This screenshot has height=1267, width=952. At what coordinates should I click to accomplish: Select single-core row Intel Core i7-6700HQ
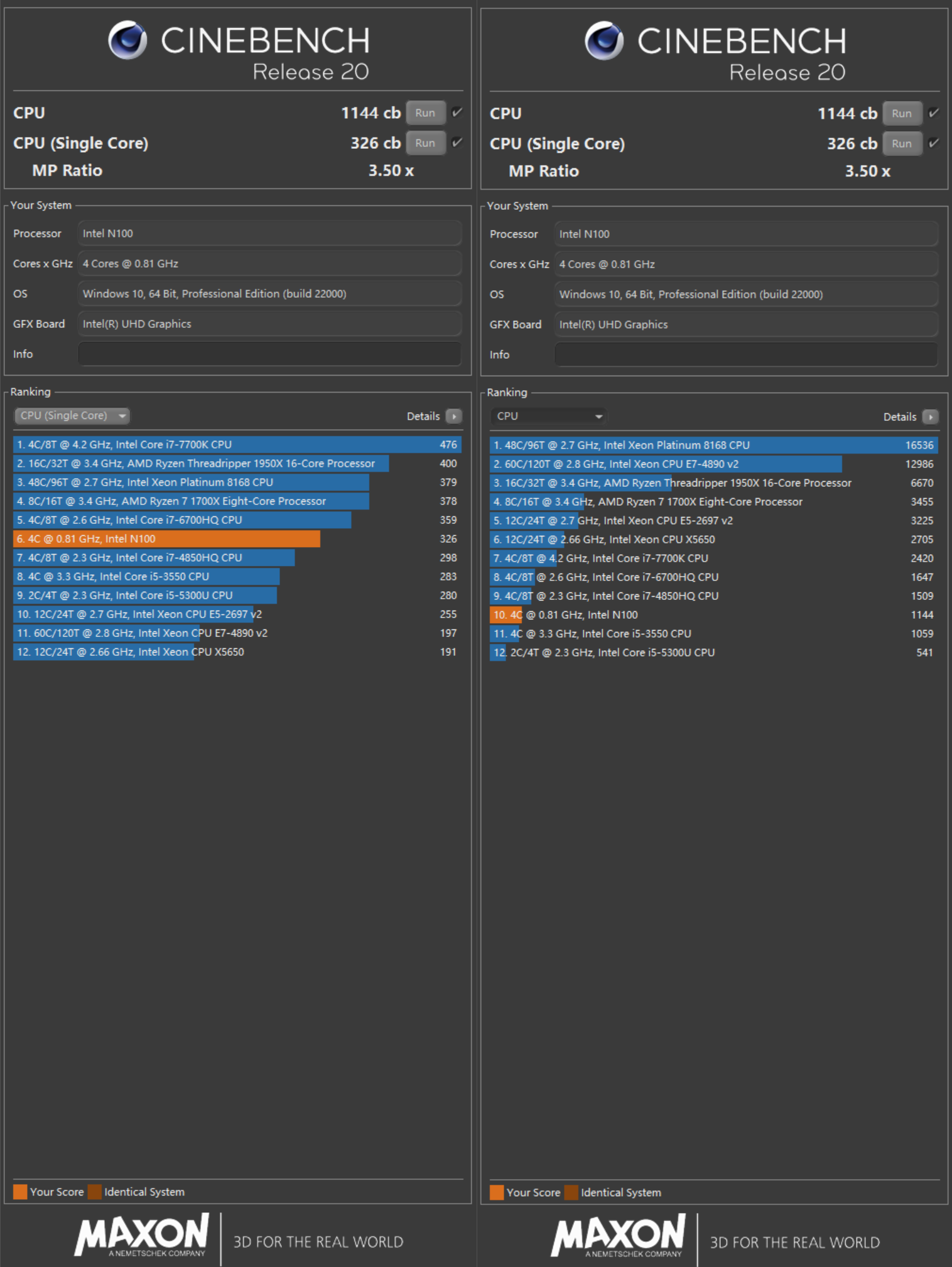237,520
